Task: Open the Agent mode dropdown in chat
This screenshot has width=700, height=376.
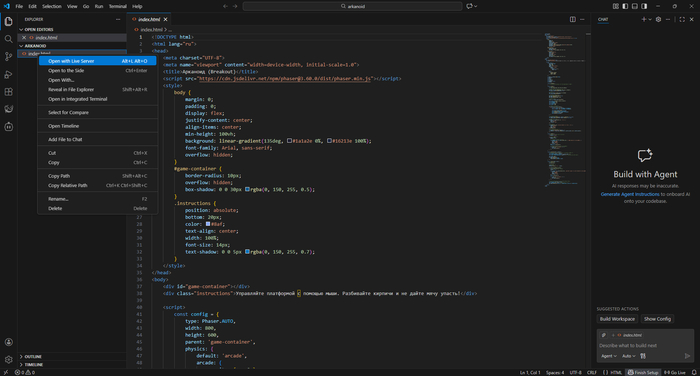Action: point(608,356)
